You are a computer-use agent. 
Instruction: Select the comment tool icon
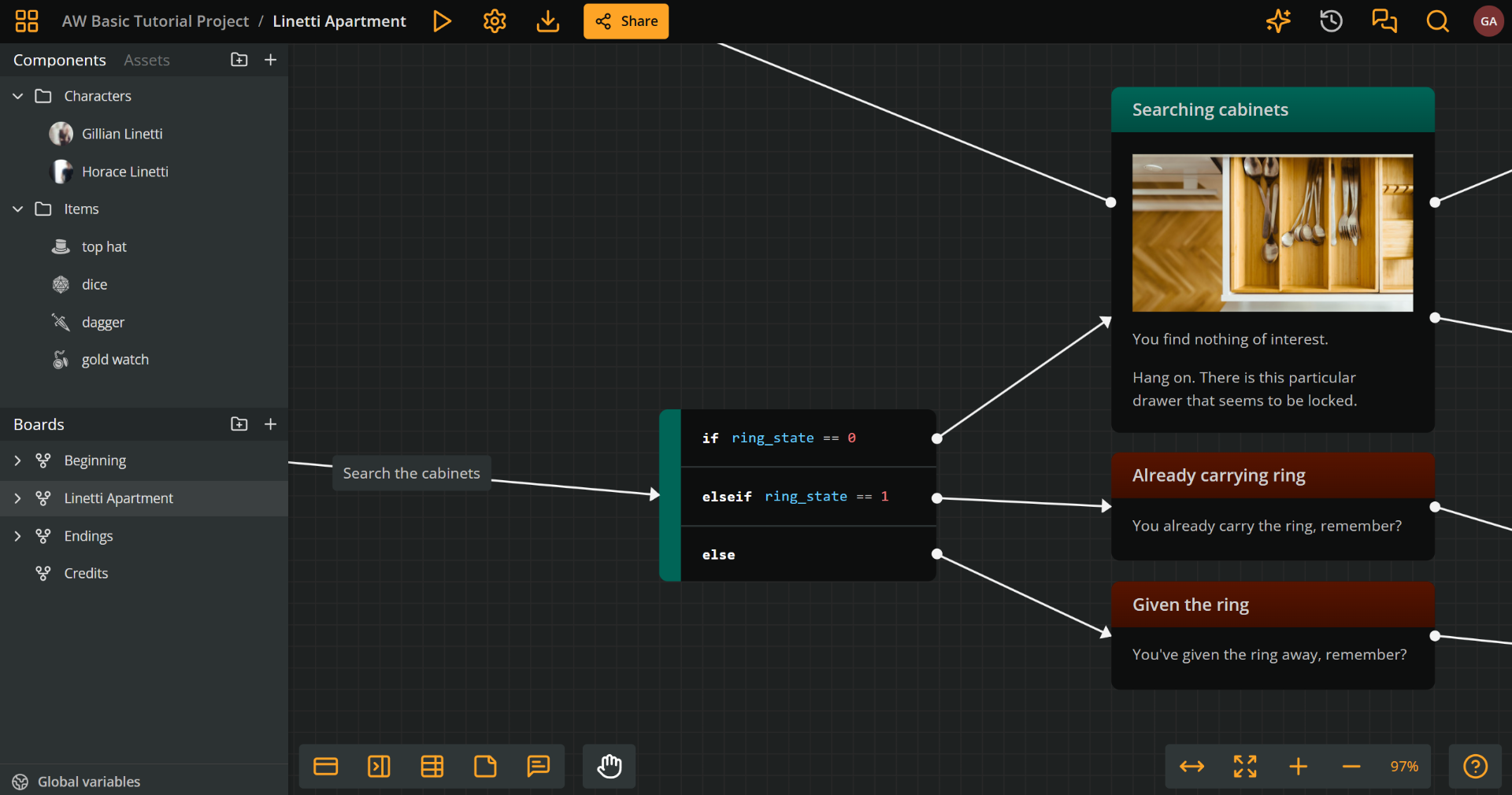(538, 766)
